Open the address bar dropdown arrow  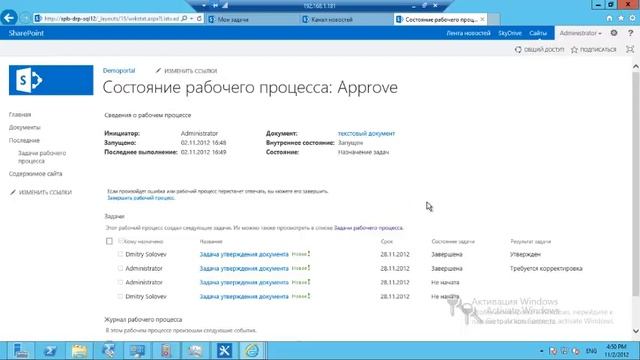(x=191, y=18)
